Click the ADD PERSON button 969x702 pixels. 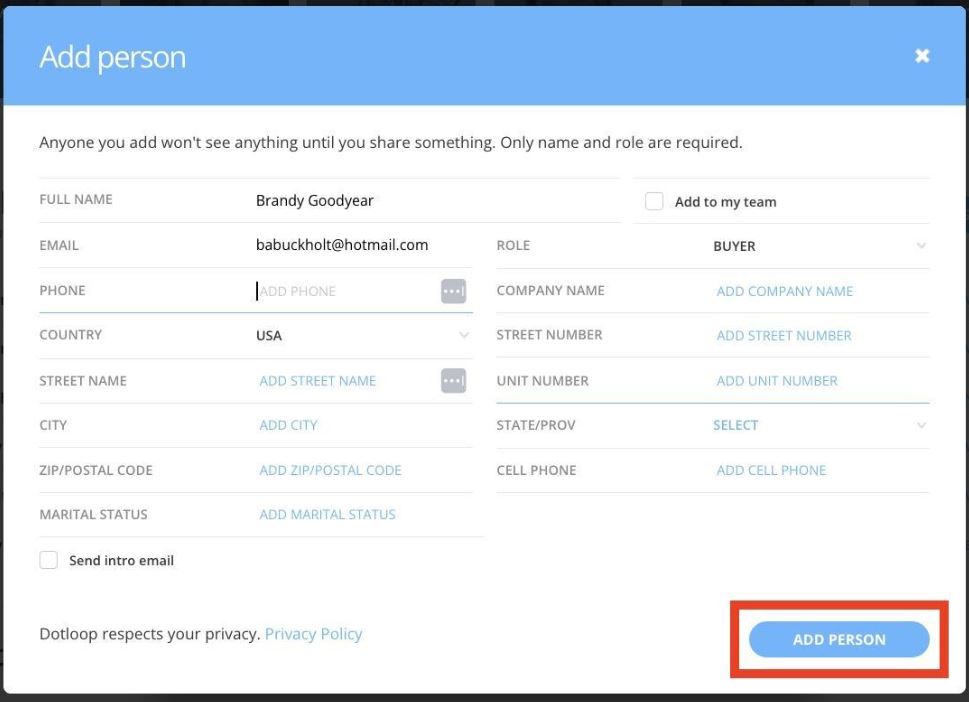(839, 639)
